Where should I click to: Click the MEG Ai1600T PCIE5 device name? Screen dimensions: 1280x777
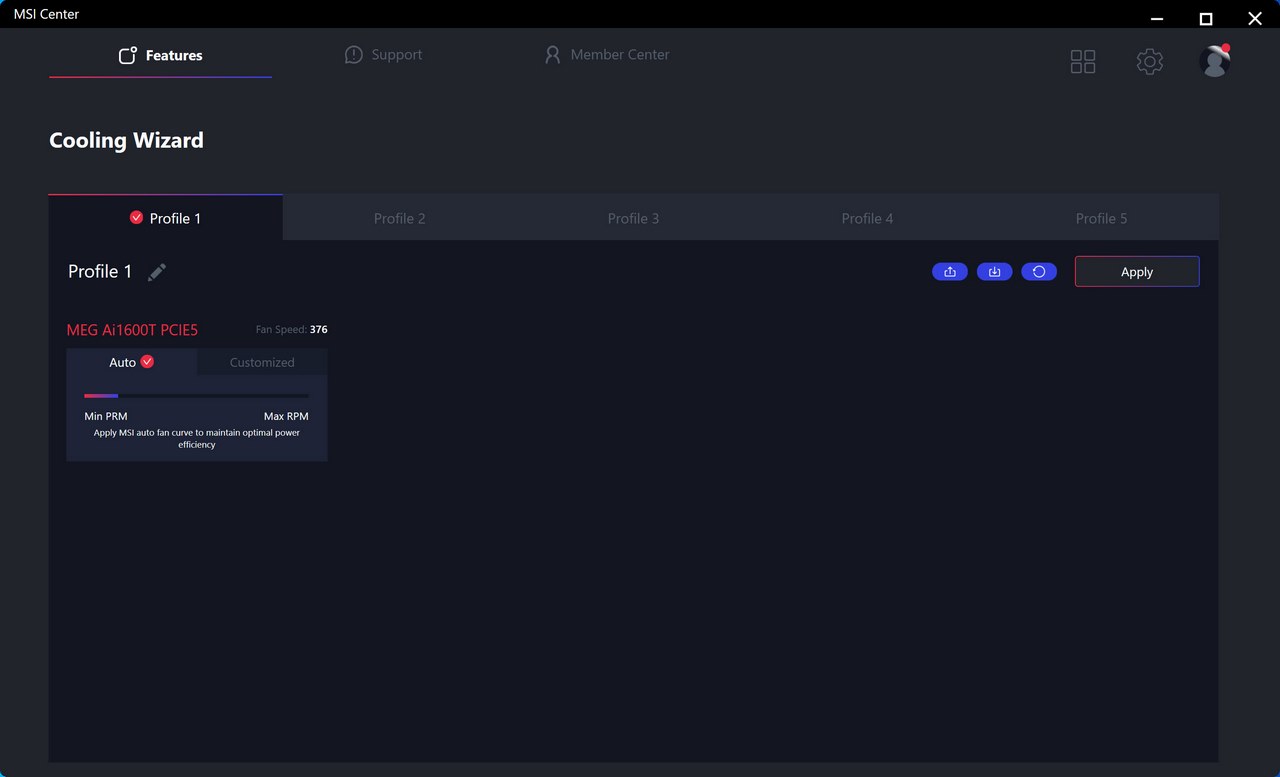(132, 330)
